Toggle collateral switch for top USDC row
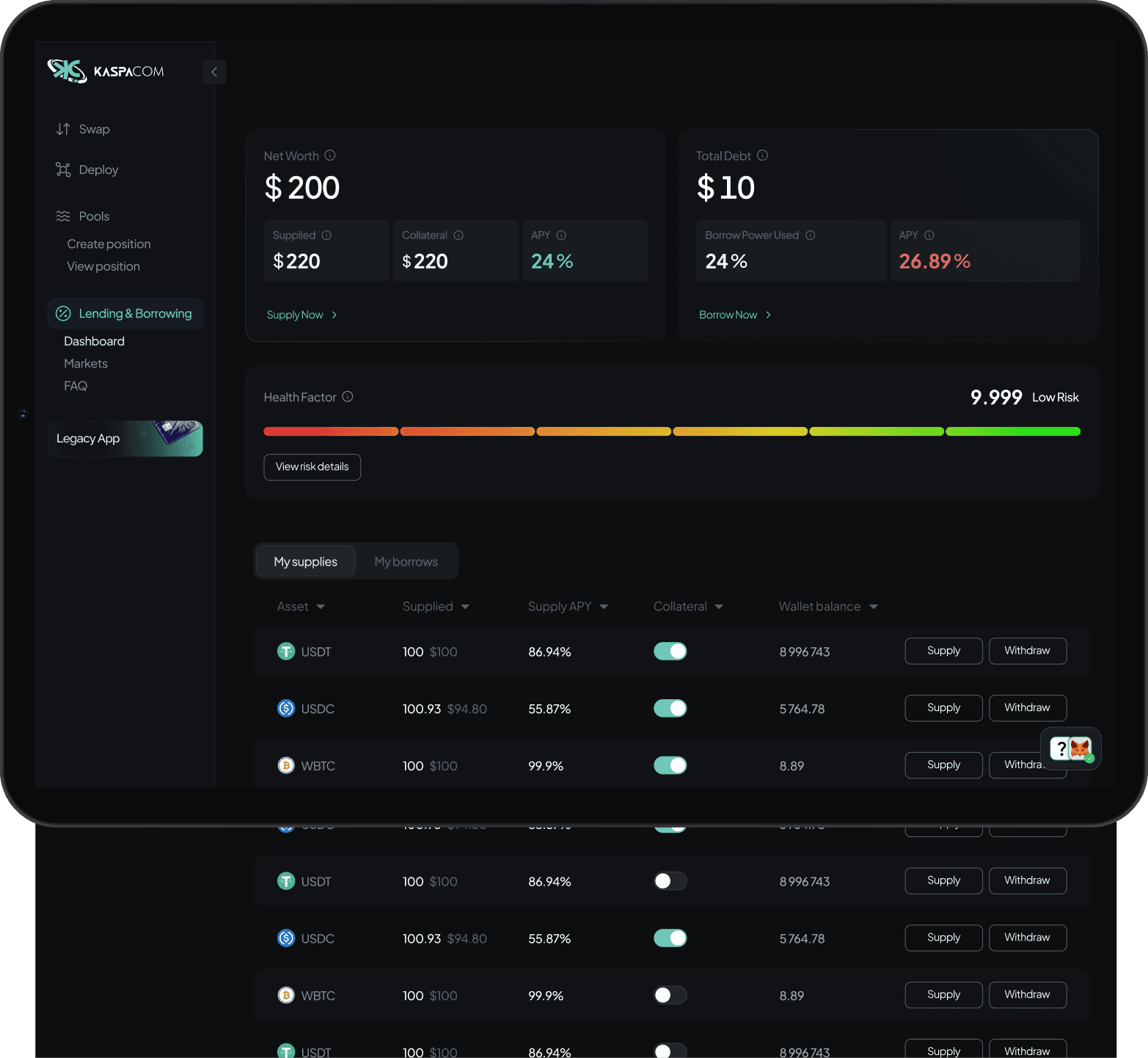This screenshot has height=1058, width=1148. [670, 709]
